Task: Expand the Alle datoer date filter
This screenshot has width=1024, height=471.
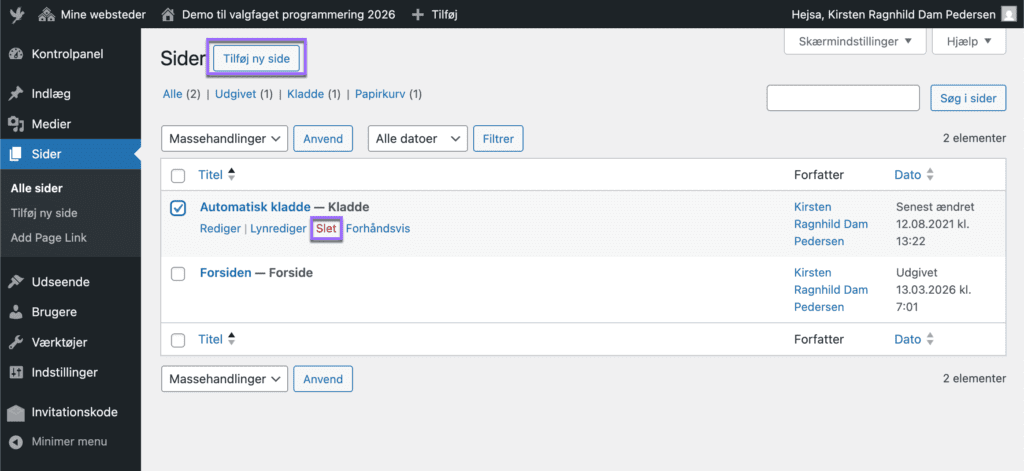Action: (417, 139)
